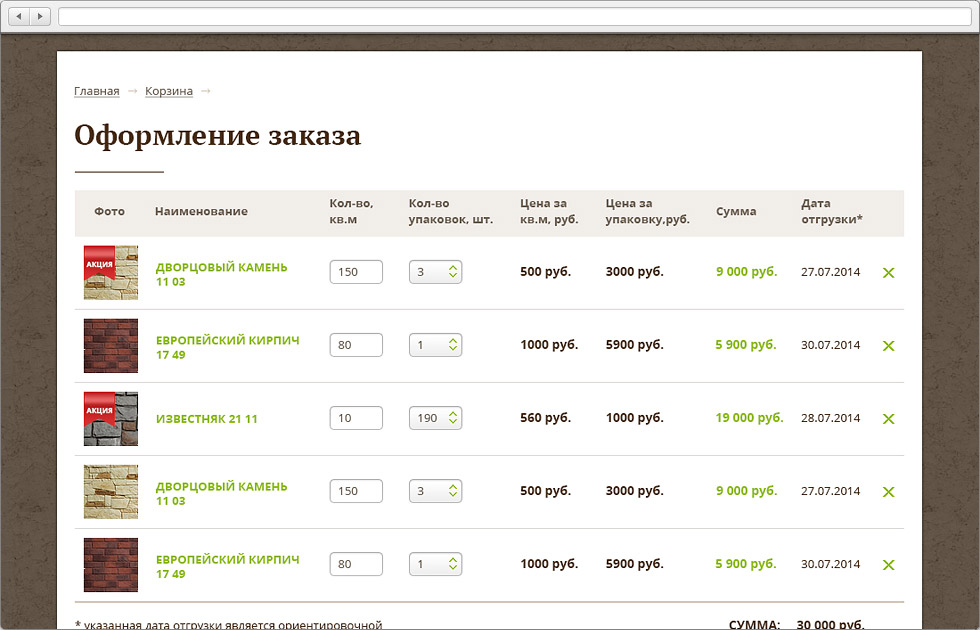Click Дворцовый камень thumbnail without АКЦИЯ ribbon

tap(111, 492)
